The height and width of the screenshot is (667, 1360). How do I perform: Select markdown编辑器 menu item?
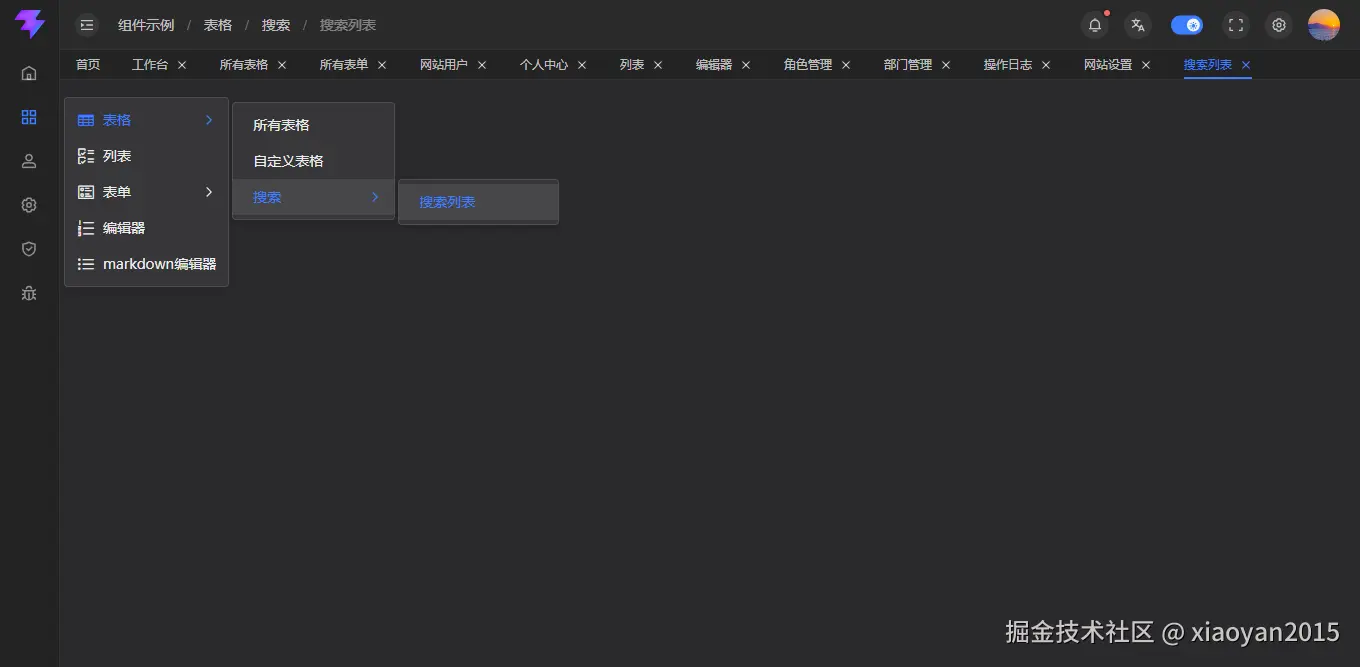[x=146, y=264]
